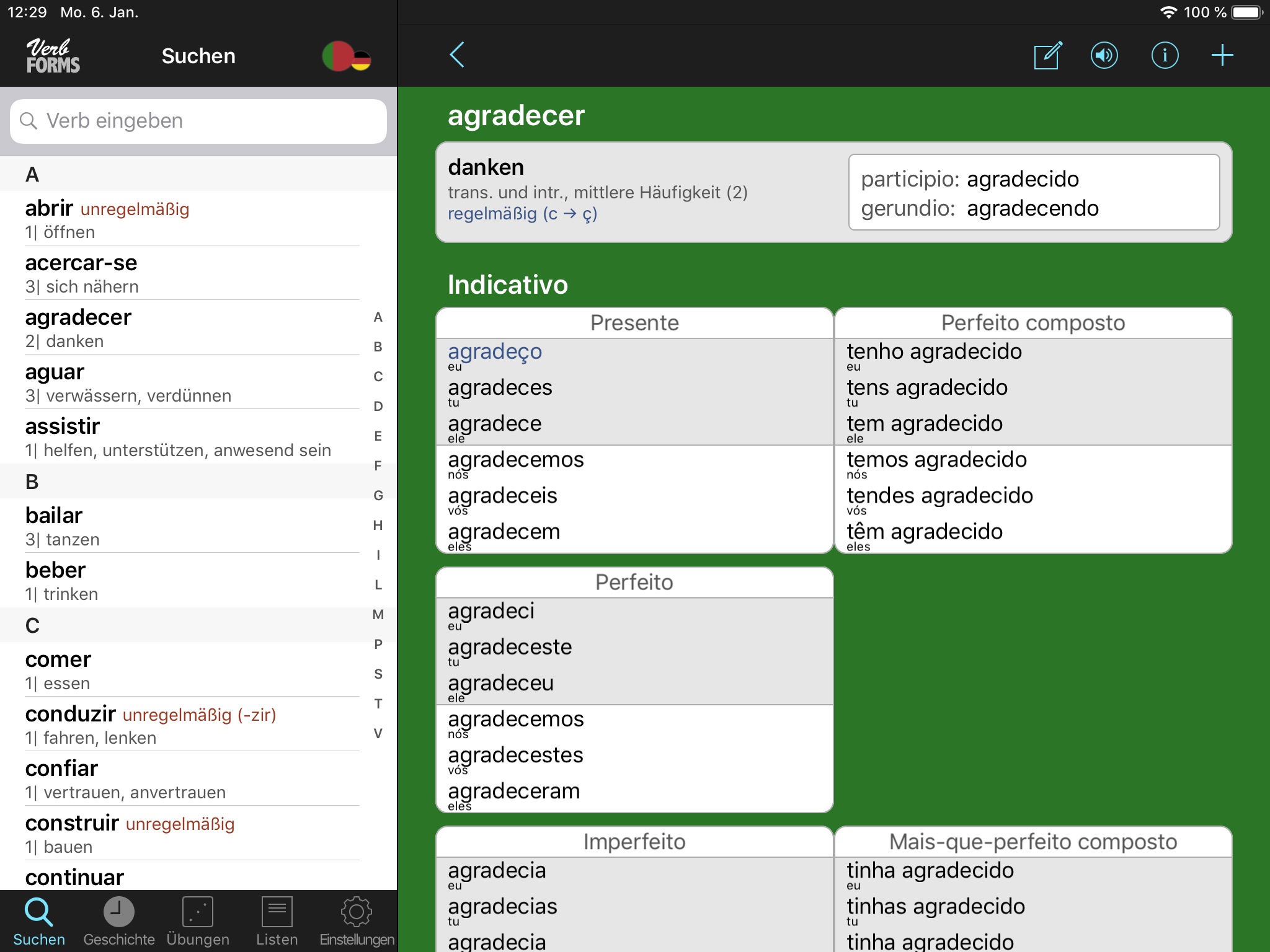The height and width of the screenshot is (952, 1270).
Task: Select the verb agradecer in list
Action: 192,328
